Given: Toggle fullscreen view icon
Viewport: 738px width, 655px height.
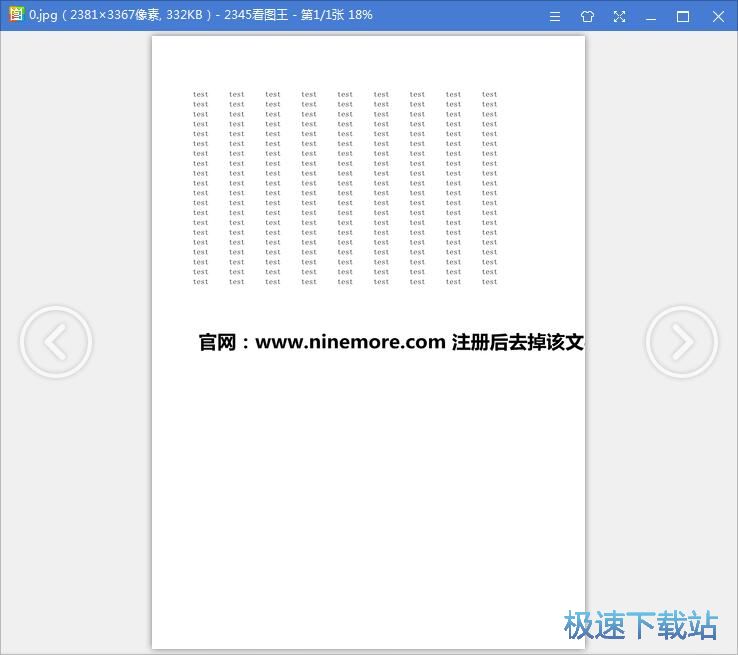Looking at the screenshot, I should point(619,17).
